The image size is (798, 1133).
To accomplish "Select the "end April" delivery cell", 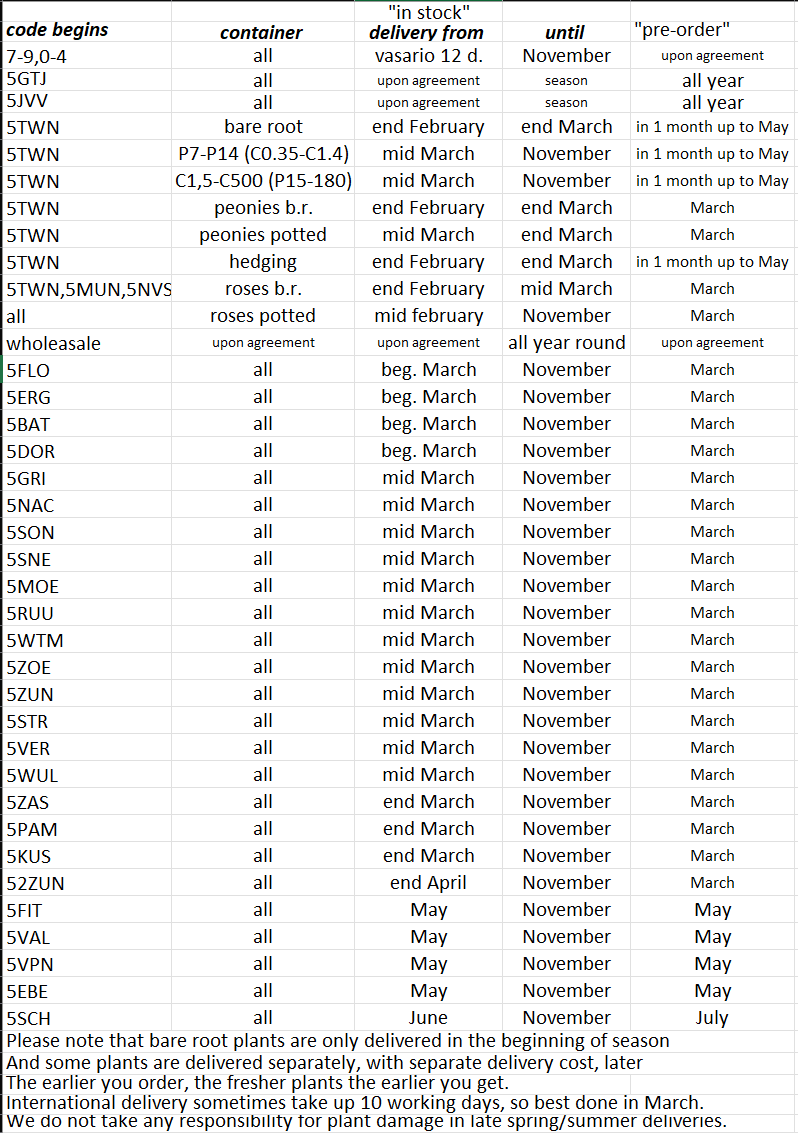I will pos(428,883).
